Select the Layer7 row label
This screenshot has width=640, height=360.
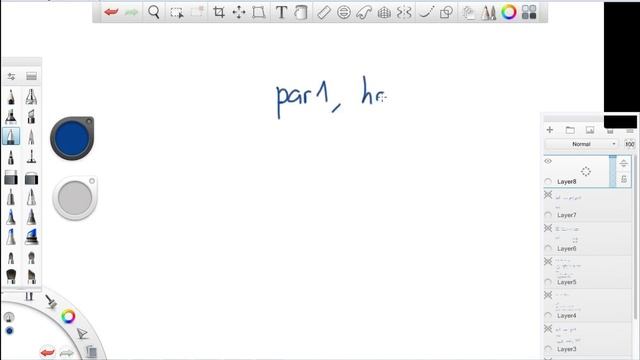click(x=567, y=215)
